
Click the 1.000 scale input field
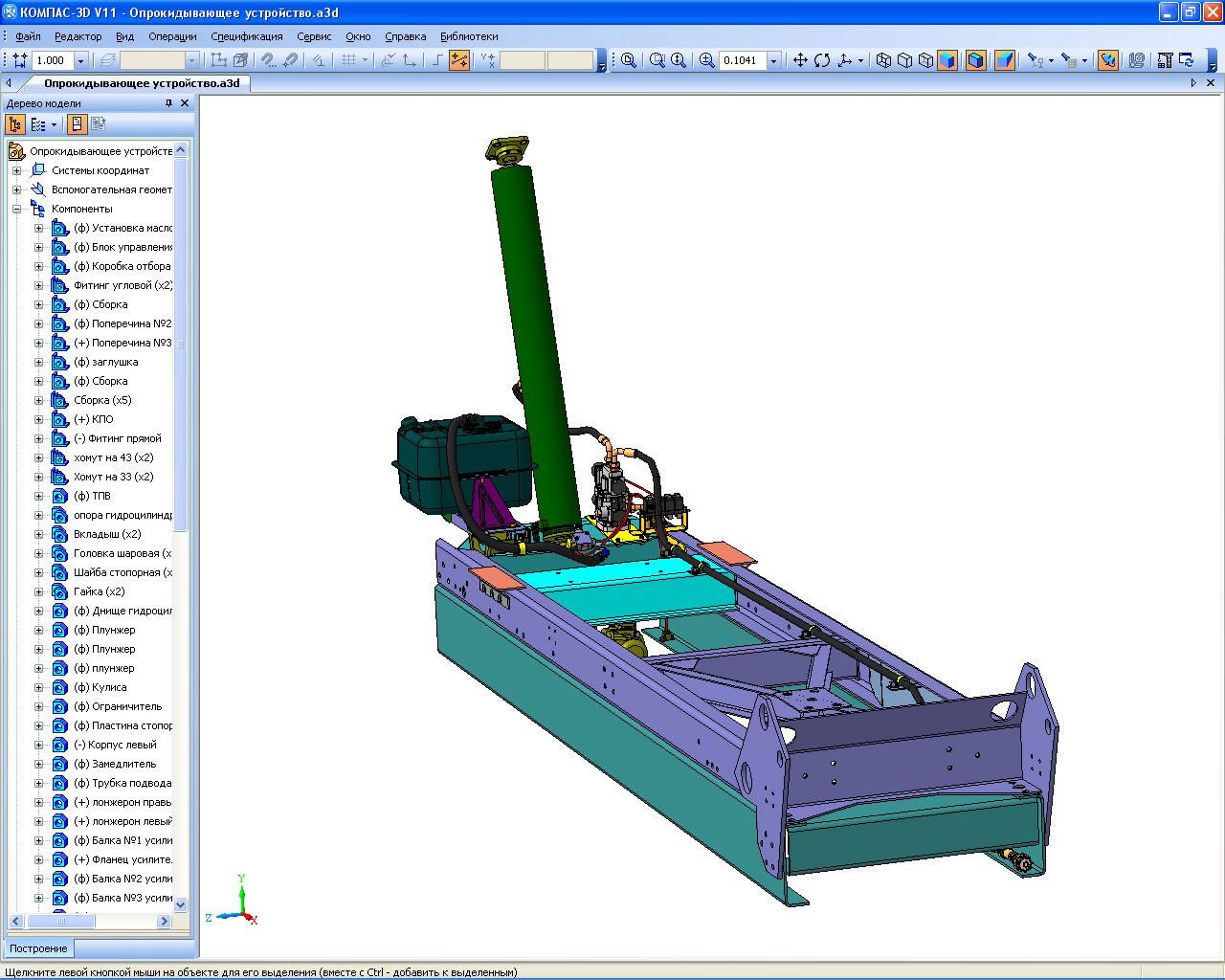[x=52, y=60]
